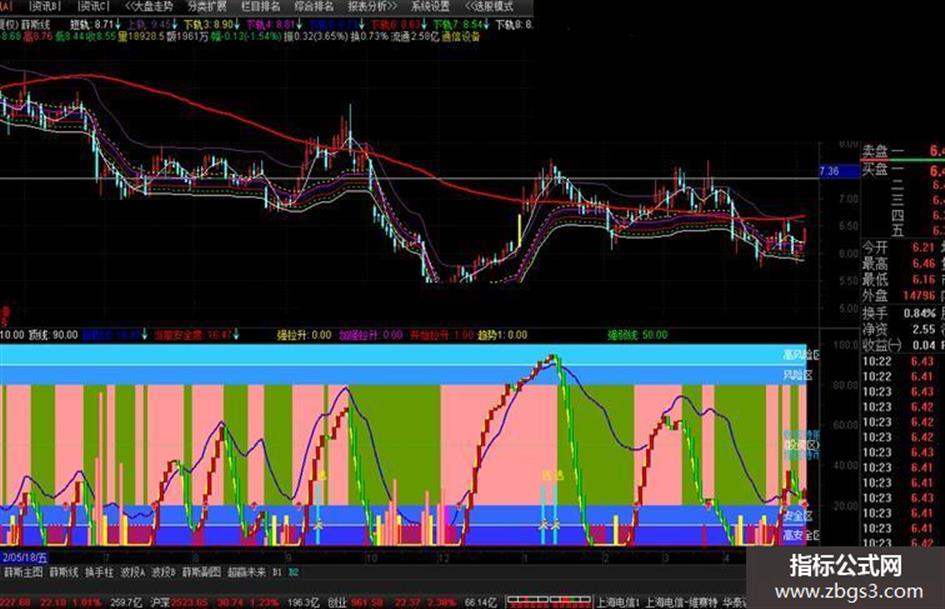Click the 买盘 buy order label
The image size is (945, 609).
tap(874, 169)
